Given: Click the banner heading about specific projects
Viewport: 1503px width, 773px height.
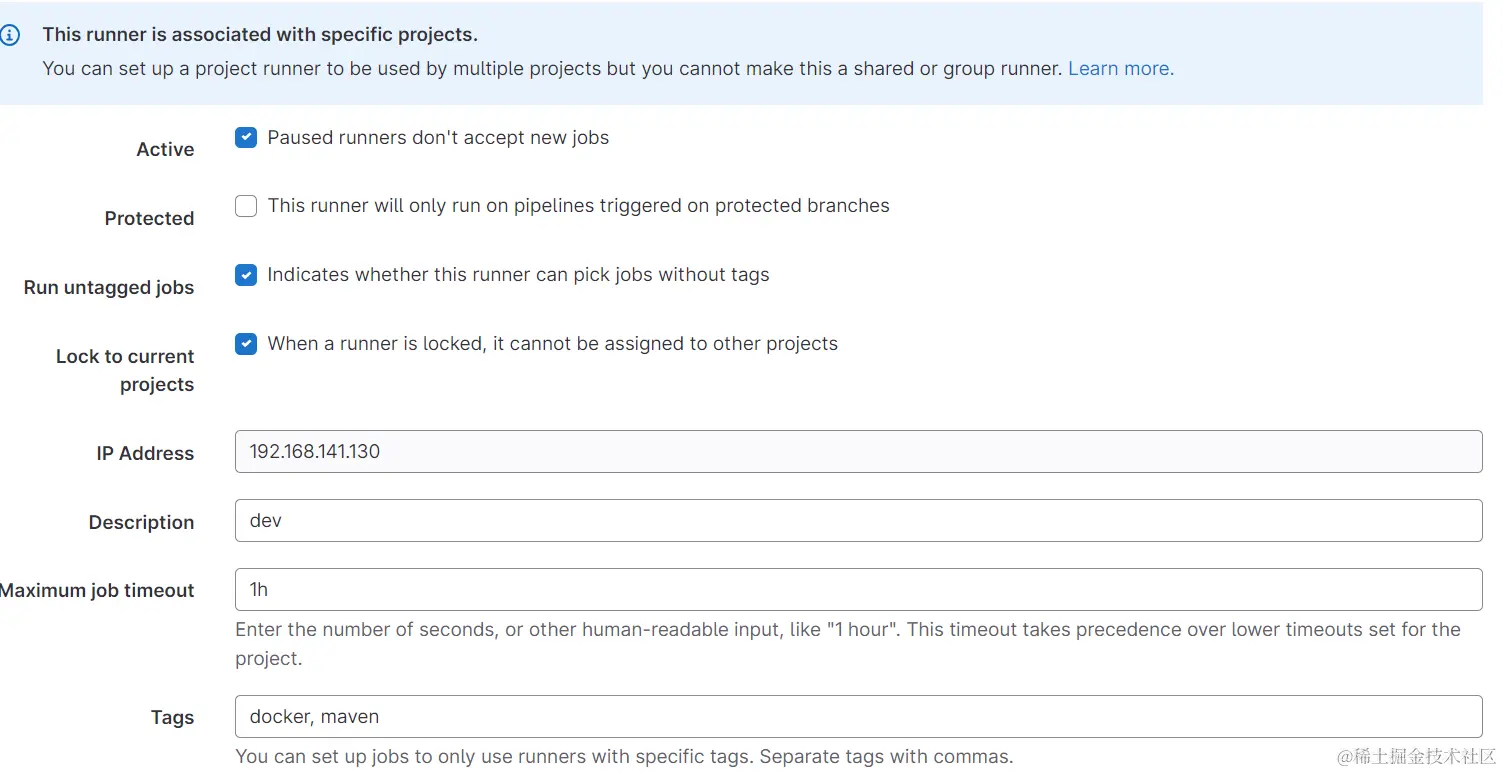Looking at the screenshot, I should tap(260, 35).
